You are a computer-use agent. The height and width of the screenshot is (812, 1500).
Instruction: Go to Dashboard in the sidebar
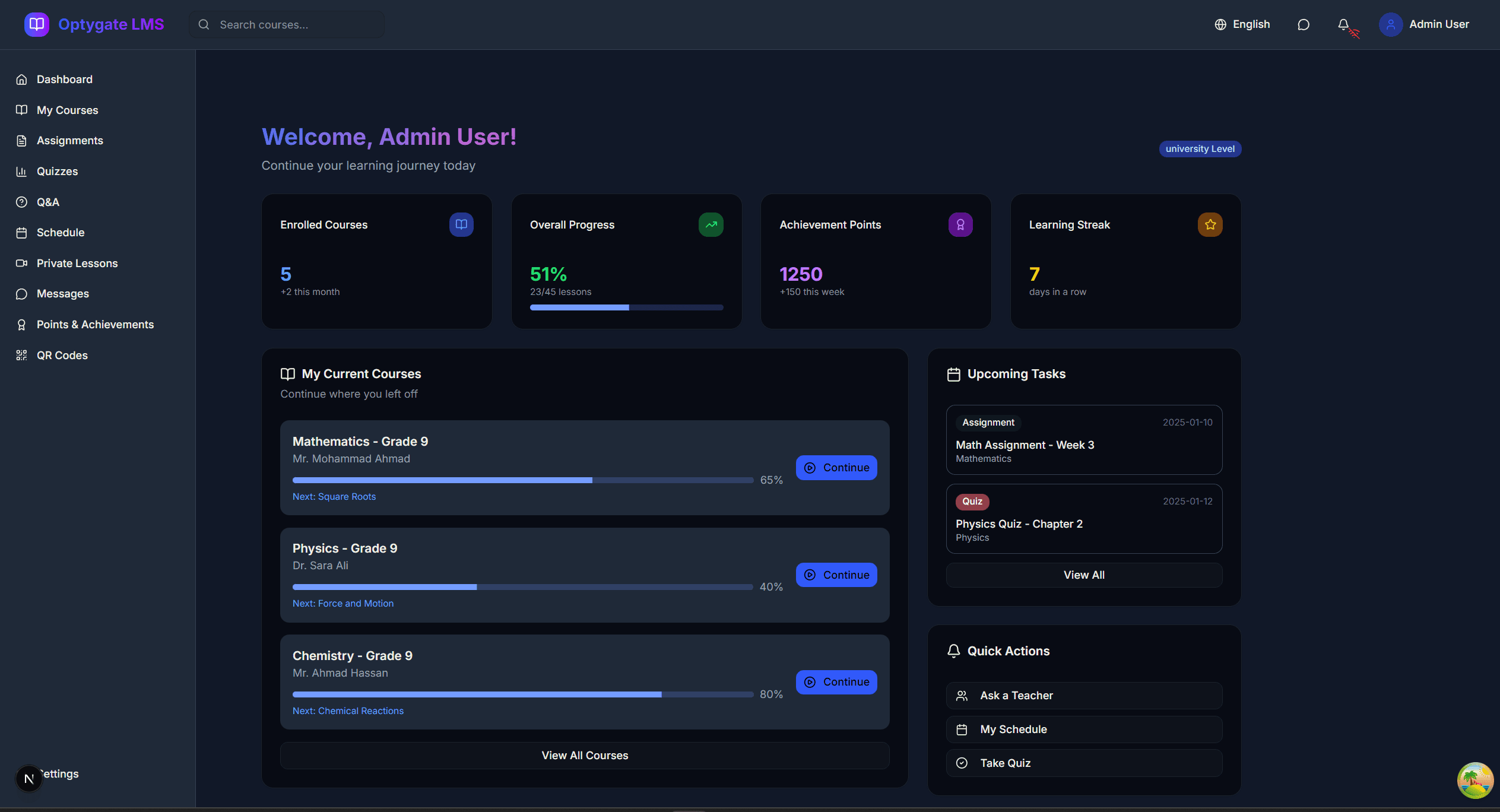pyautogui.click(x=97, y=80)
